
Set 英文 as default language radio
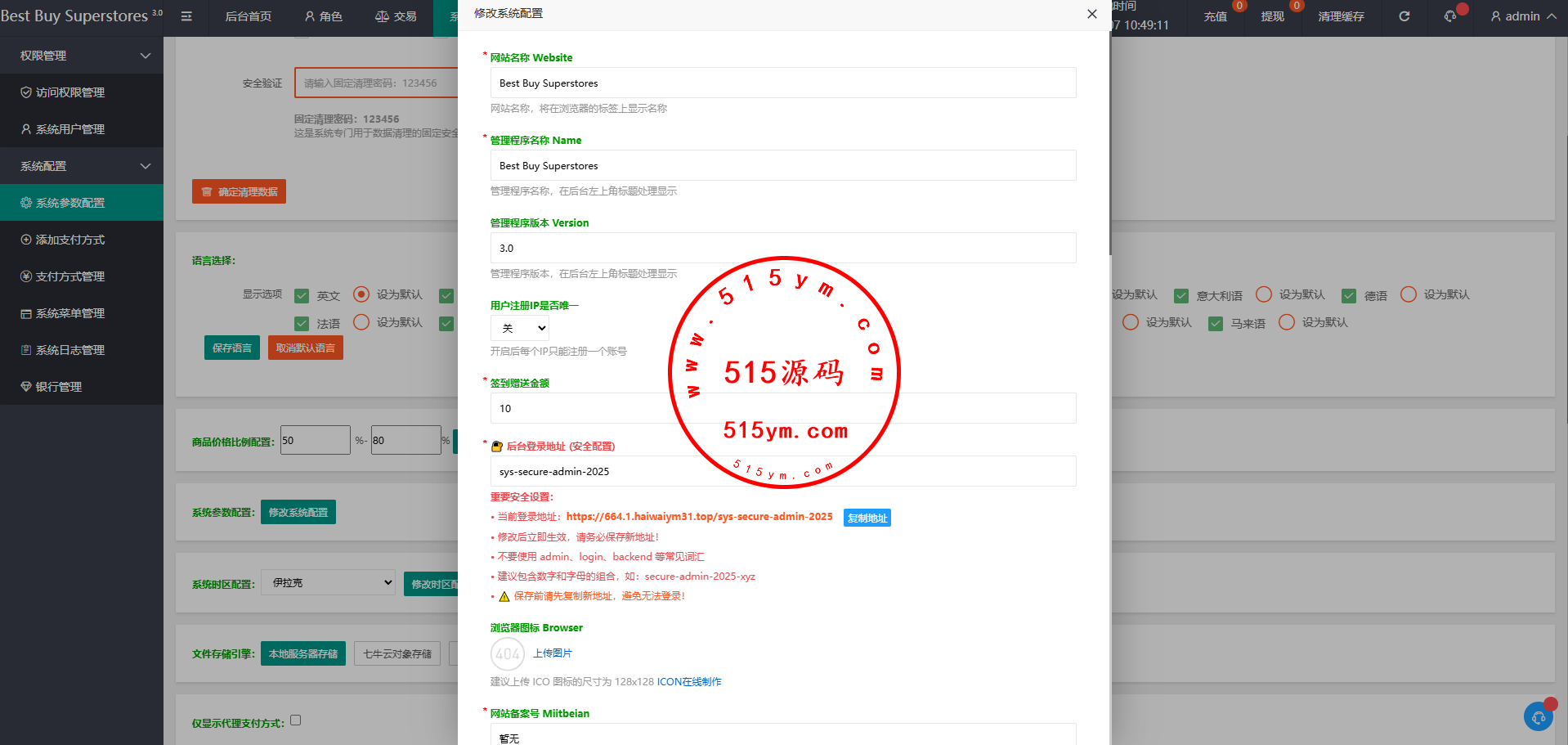361,294
